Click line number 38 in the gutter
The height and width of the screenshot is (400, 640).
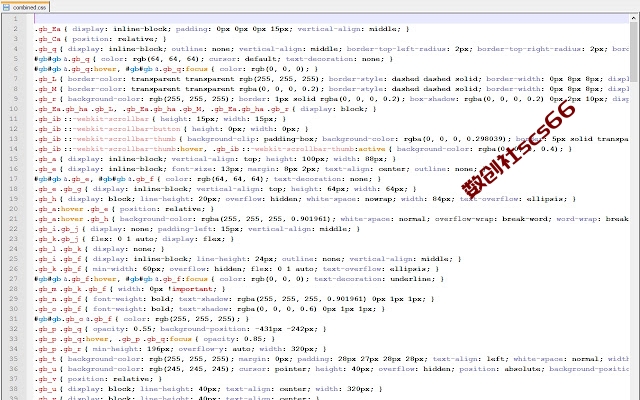point(13,389)
